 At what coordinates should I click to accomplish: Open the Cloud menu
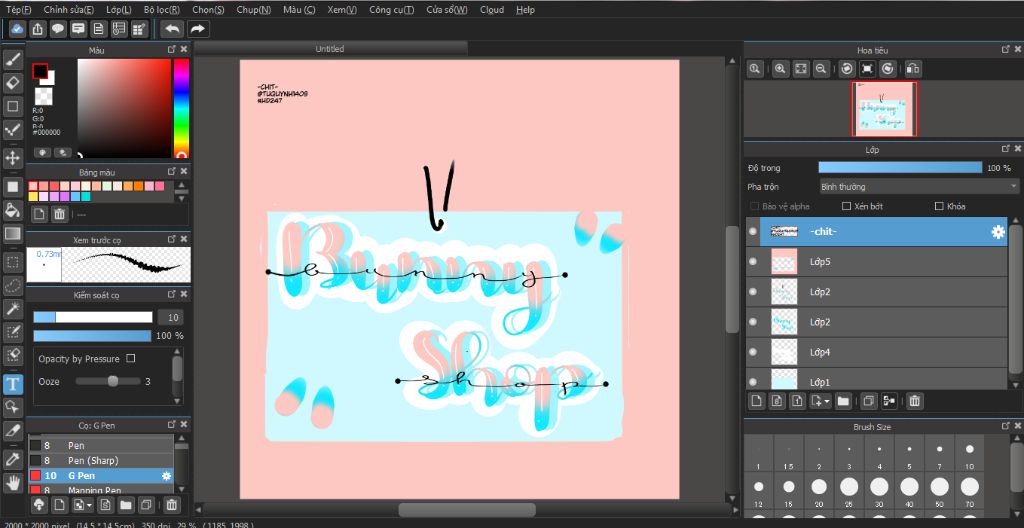(492, 10)
